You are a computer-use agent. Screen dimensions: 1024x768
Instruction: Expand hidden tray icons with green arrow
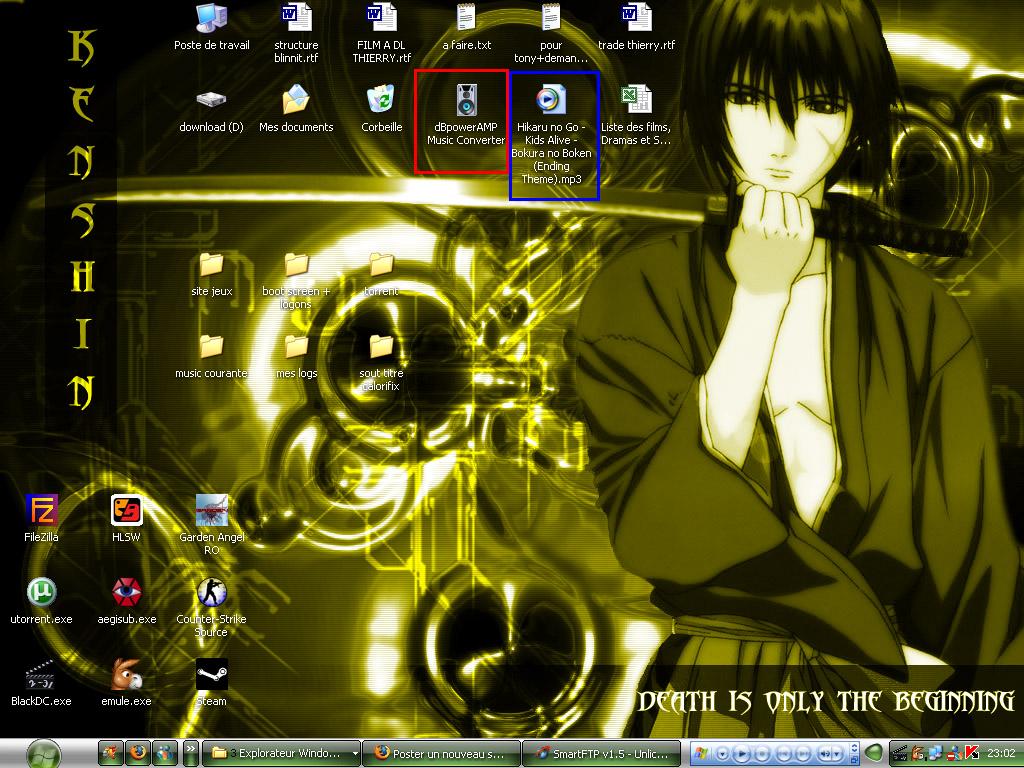tap(874, 753)
